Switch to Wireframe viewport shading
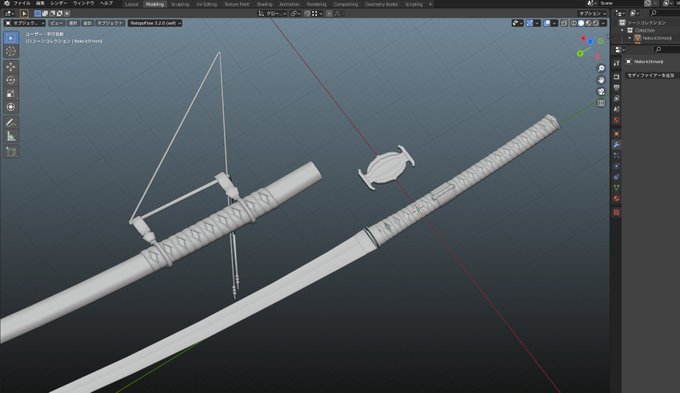The image size is (680, 393). click(x=574, y=23)
